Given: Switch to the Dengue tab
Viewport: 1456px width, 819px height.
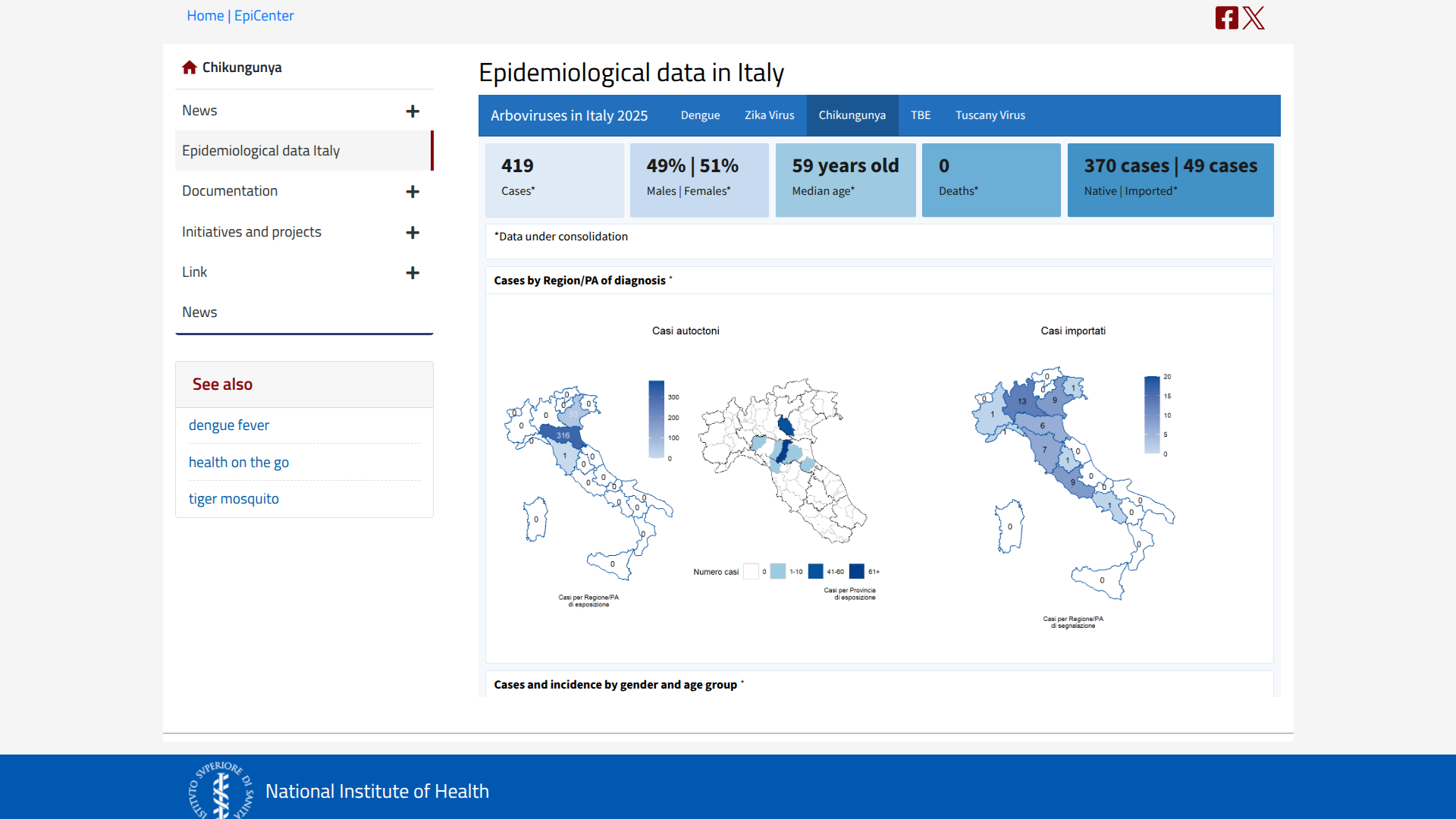Looking at the screenshot, I should (700, 115).
